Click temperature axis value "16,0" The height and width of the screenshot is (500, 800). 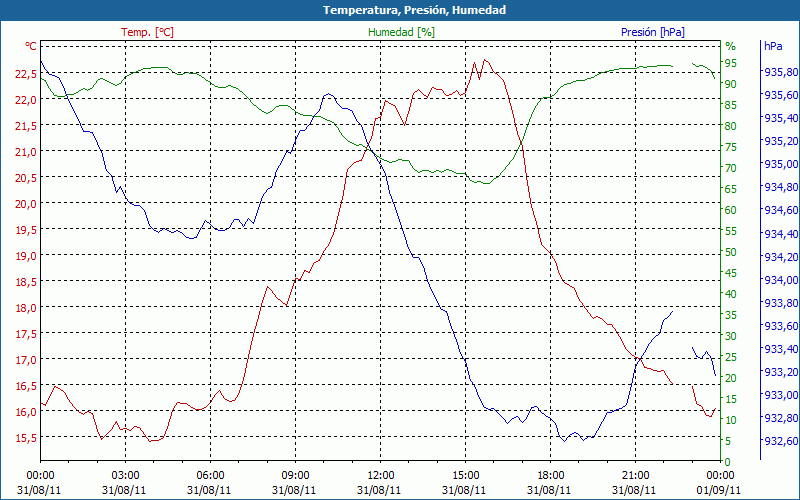pos(26,412)
